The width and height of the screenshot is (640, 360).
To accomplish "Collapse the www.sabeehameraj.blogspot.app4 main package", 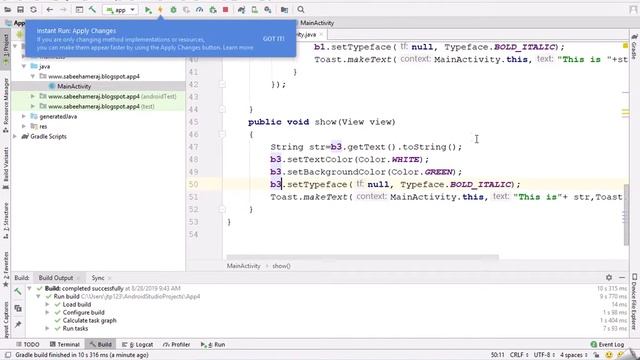I will [x=33, y=76].
